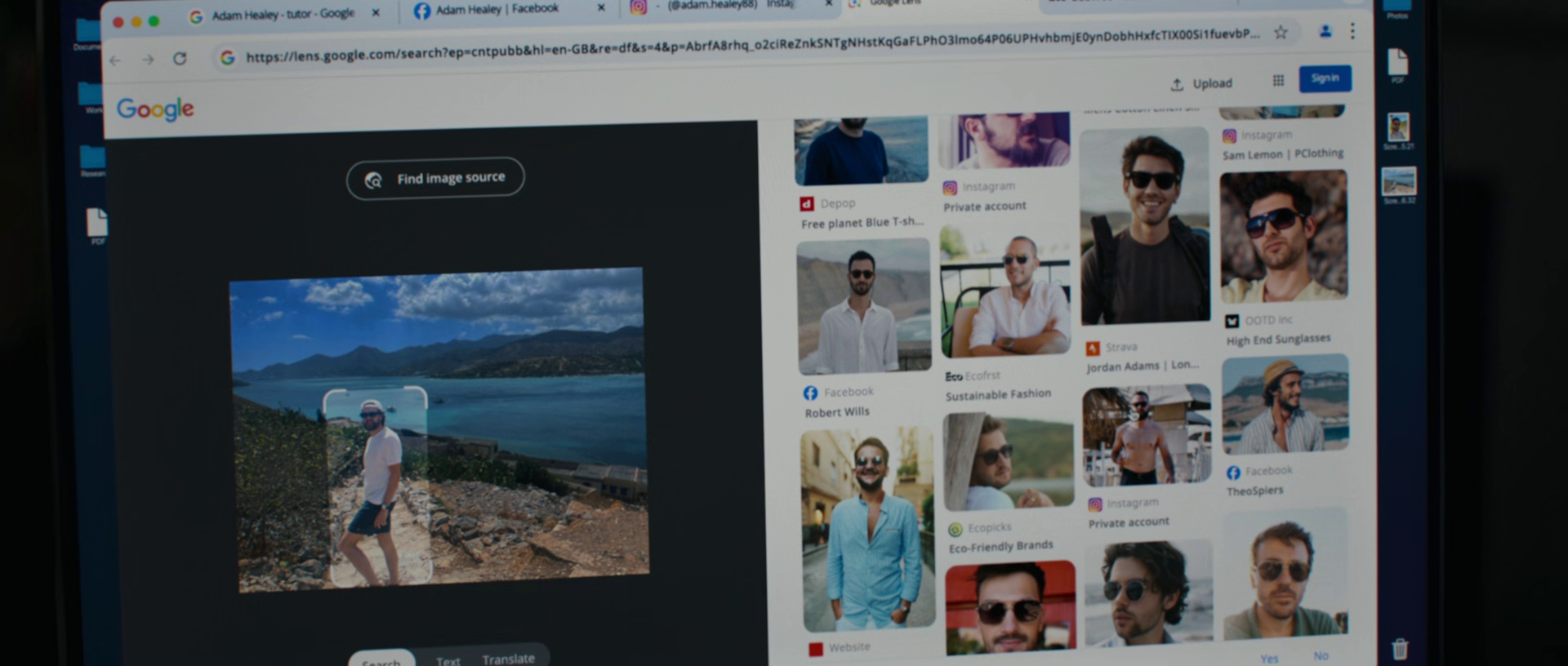Bookmark the page with the star icon
This screenshot has width=1568, height=666.
(1281, 33)
